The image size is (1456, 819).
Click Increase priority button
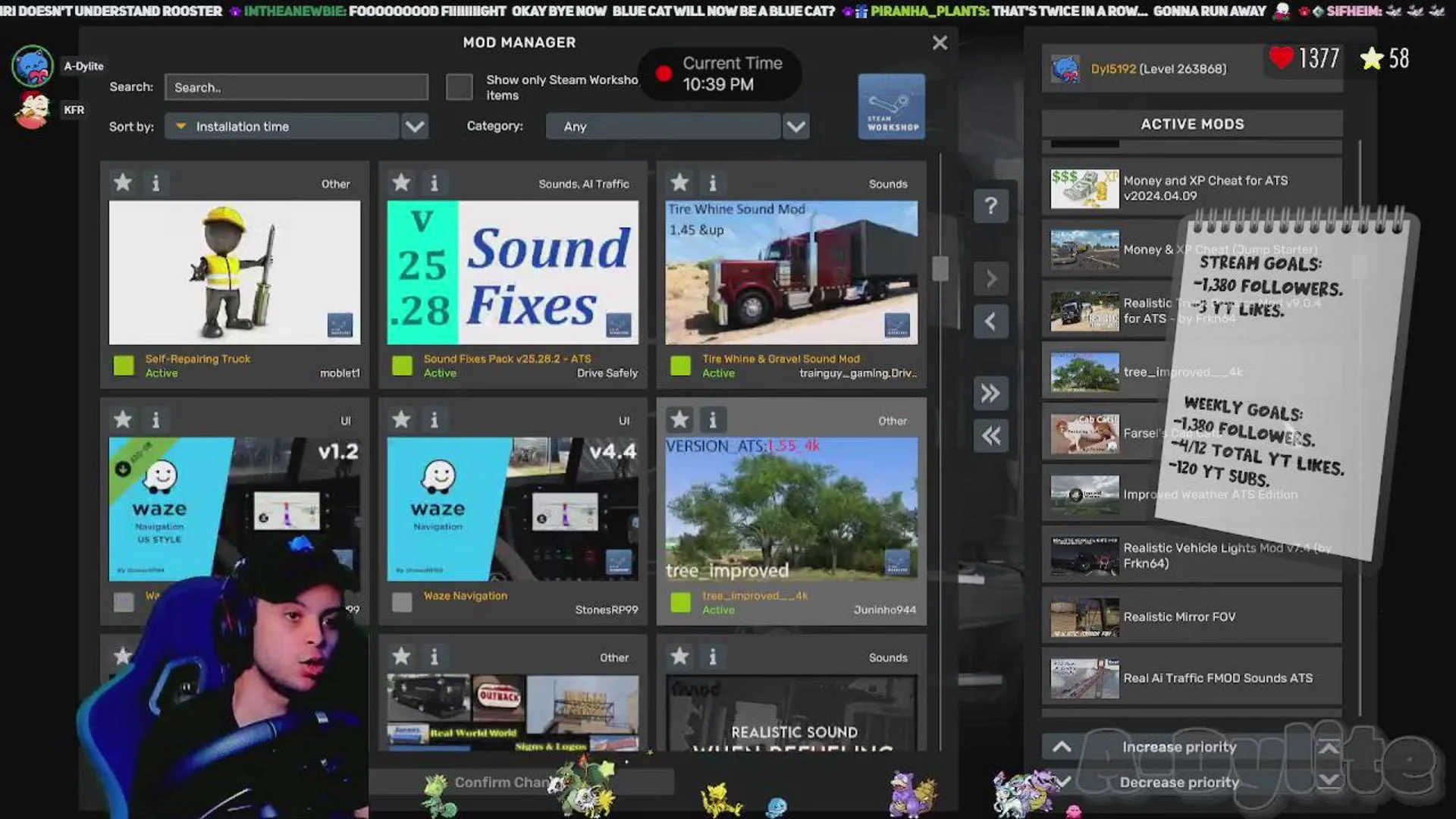click(1178, 747)
